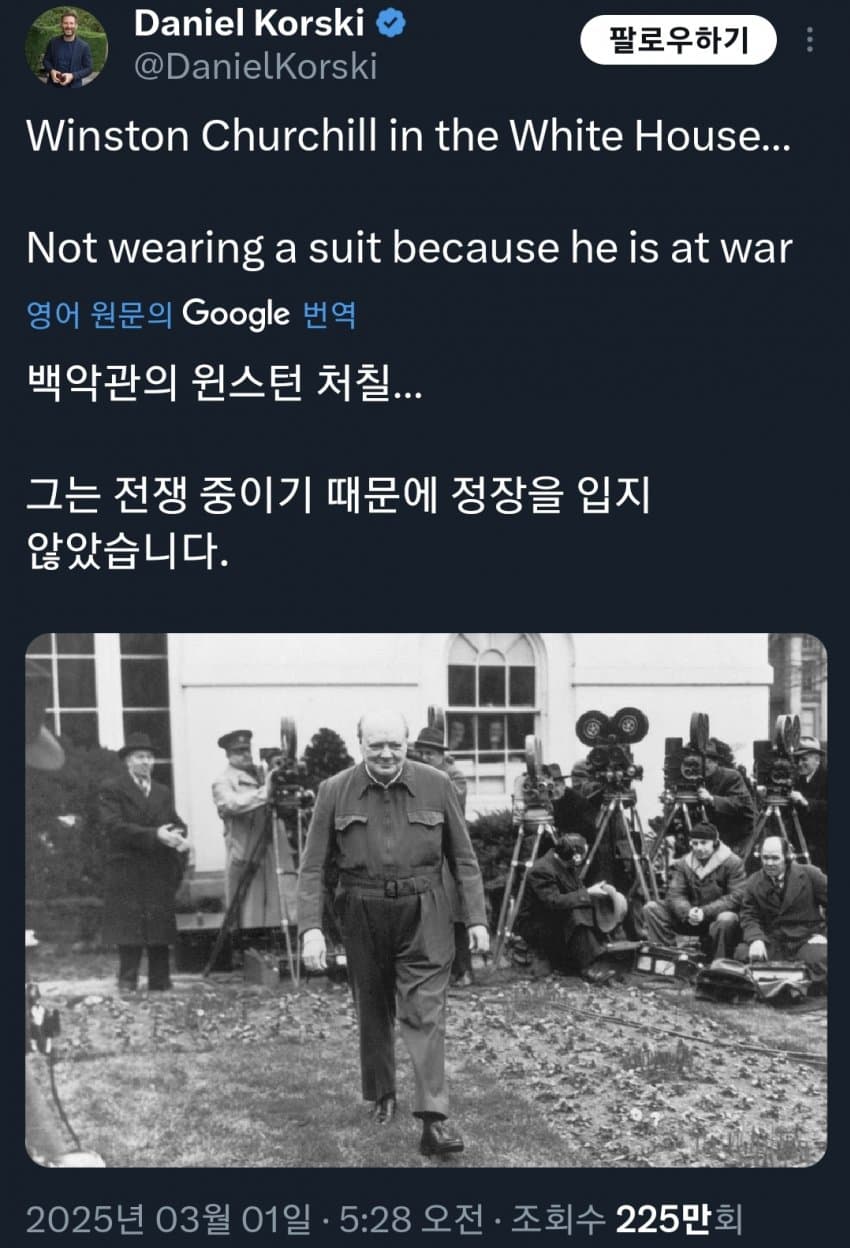
Task: Click the 'Not wearing a suit' sentence
Action: 409,248
